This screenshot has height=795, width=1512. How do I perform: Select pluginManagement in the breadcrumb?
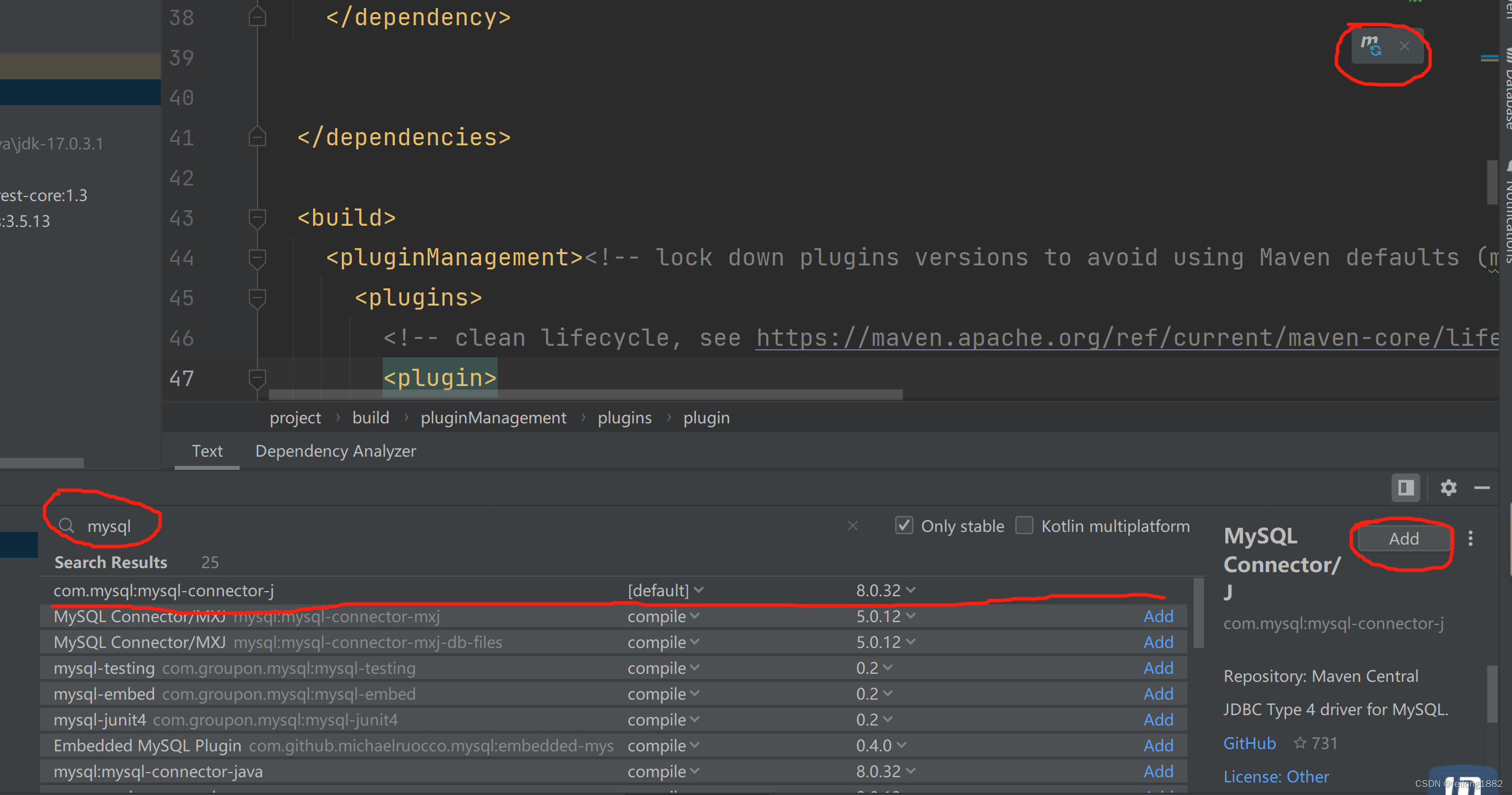[x=493, y=418]
